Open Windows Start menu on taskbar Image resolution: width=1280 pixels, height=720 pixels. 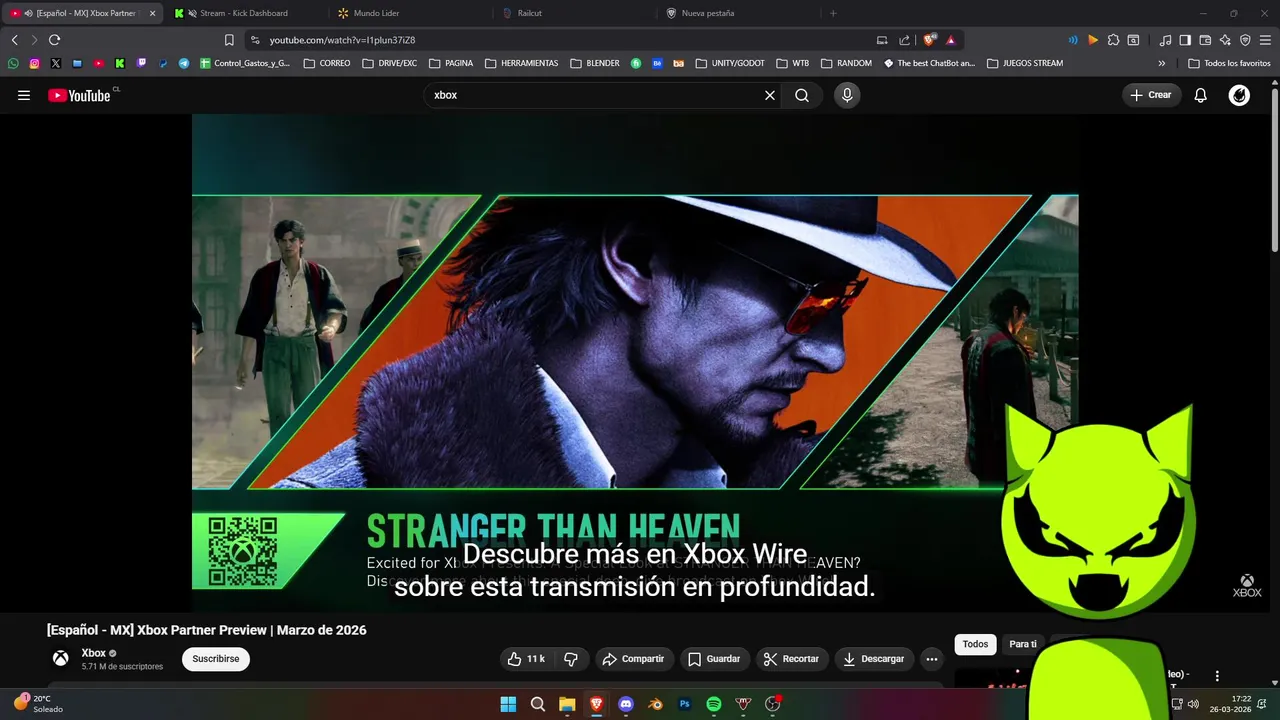pos(508,704)
